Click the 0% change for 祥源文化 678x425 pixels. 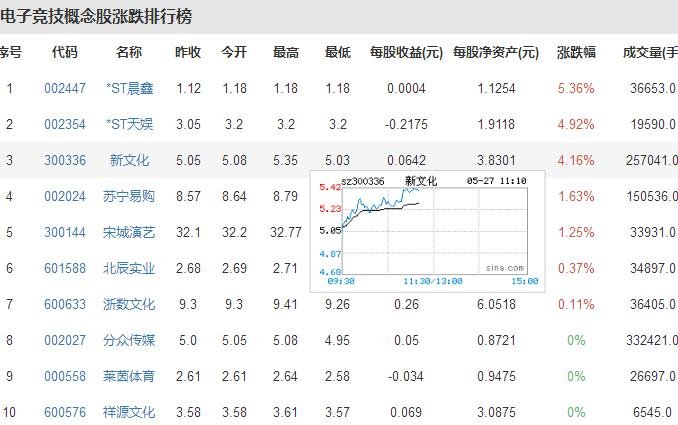point(576,412)
